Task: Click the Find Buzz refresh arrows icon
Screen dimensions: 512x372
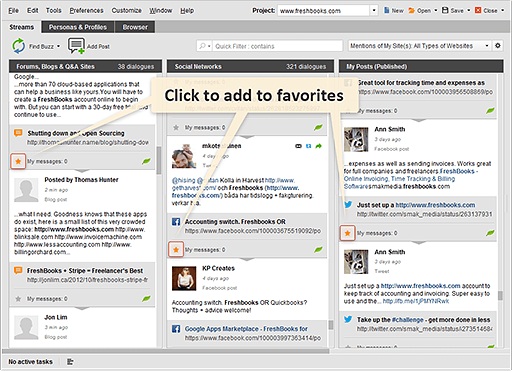Action: coord(19,46)
